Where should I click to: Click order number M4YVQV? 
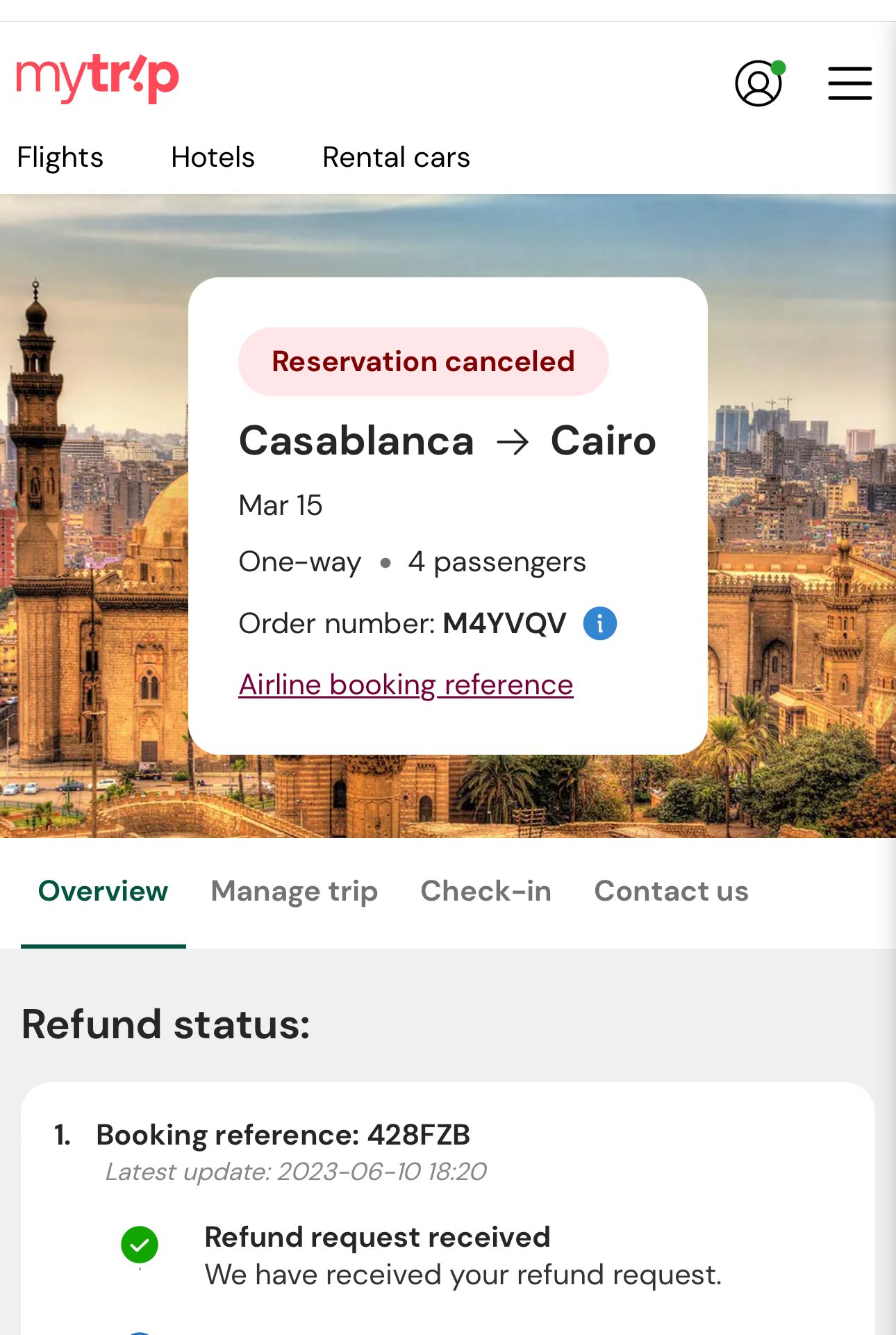[x=504, y=623]
